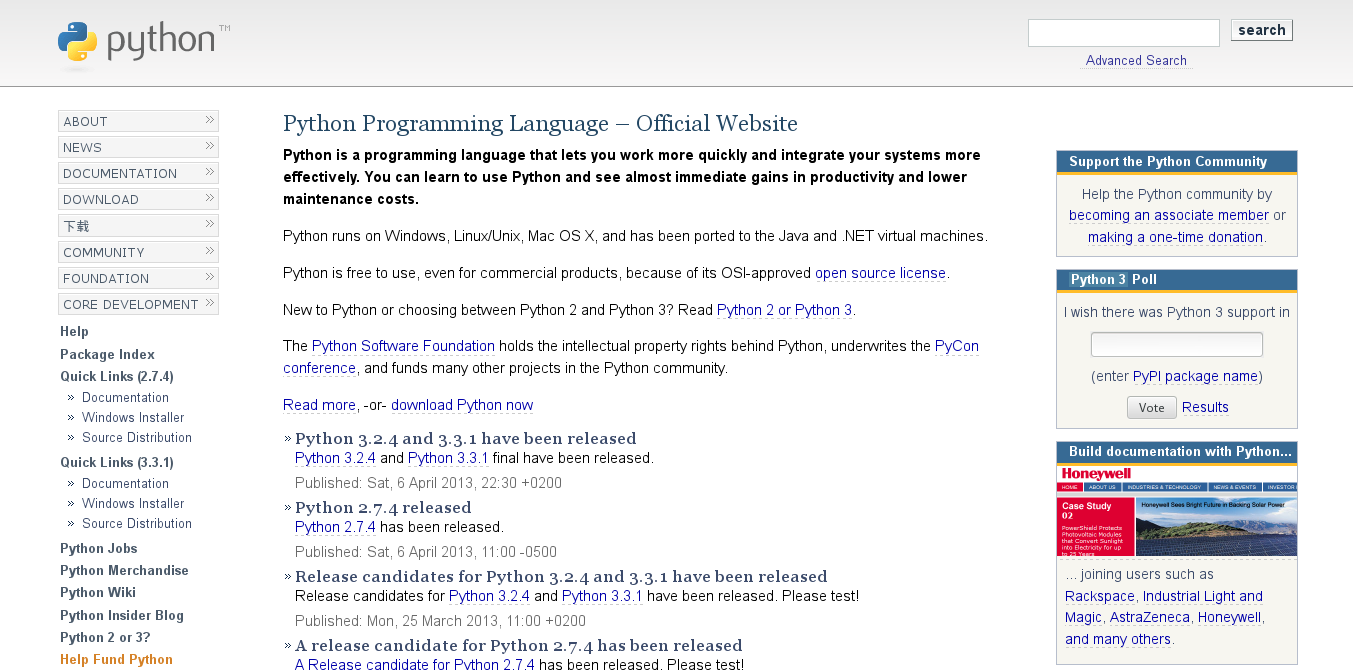Open the Honeywell case study thumbnail

[x=1176, y=510]
